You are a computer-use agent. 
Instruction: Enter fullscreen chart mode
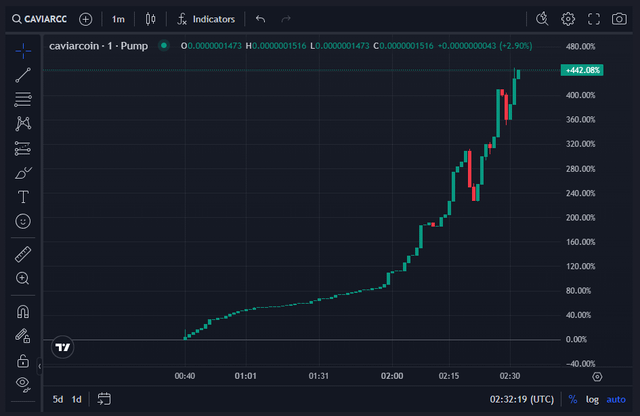pos(594,18)
